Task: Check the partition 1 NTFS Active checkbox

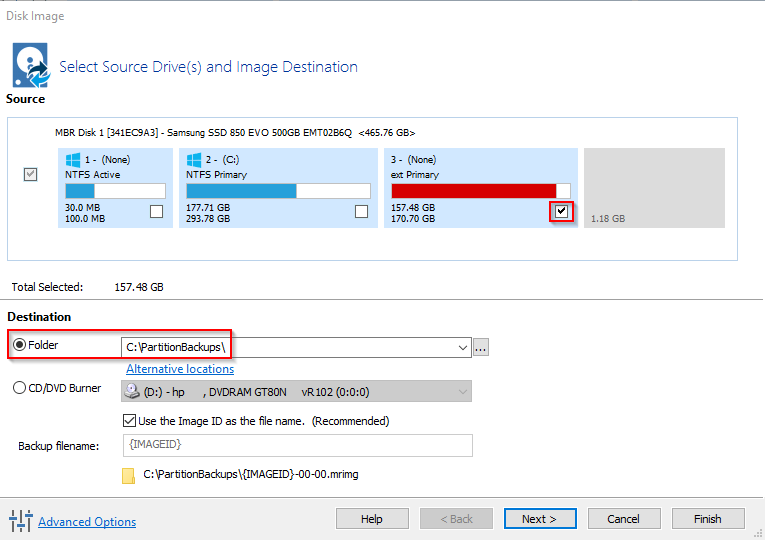Action: point(156,211)
